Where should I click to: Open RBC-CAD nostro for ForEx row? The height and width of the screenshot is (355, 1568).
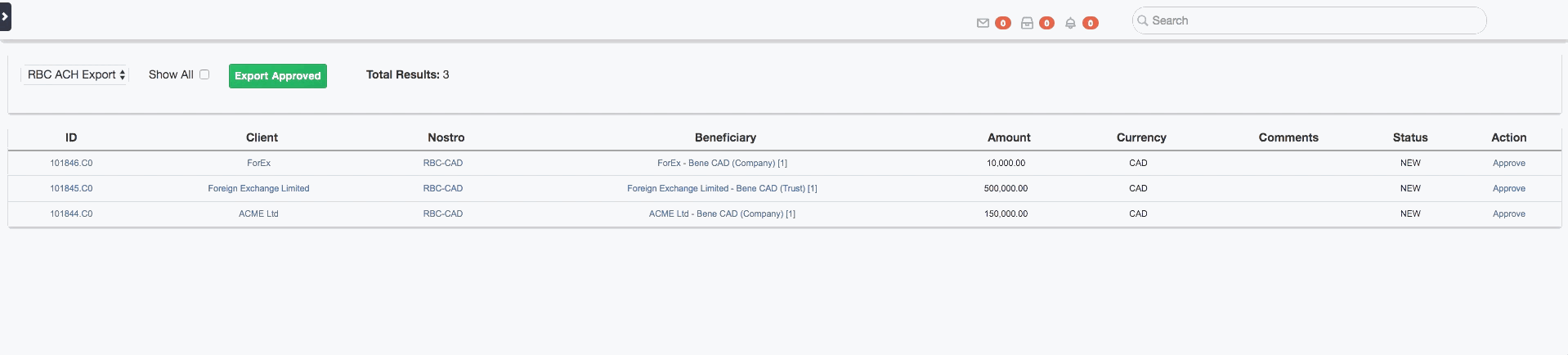(x=443, y=164)
